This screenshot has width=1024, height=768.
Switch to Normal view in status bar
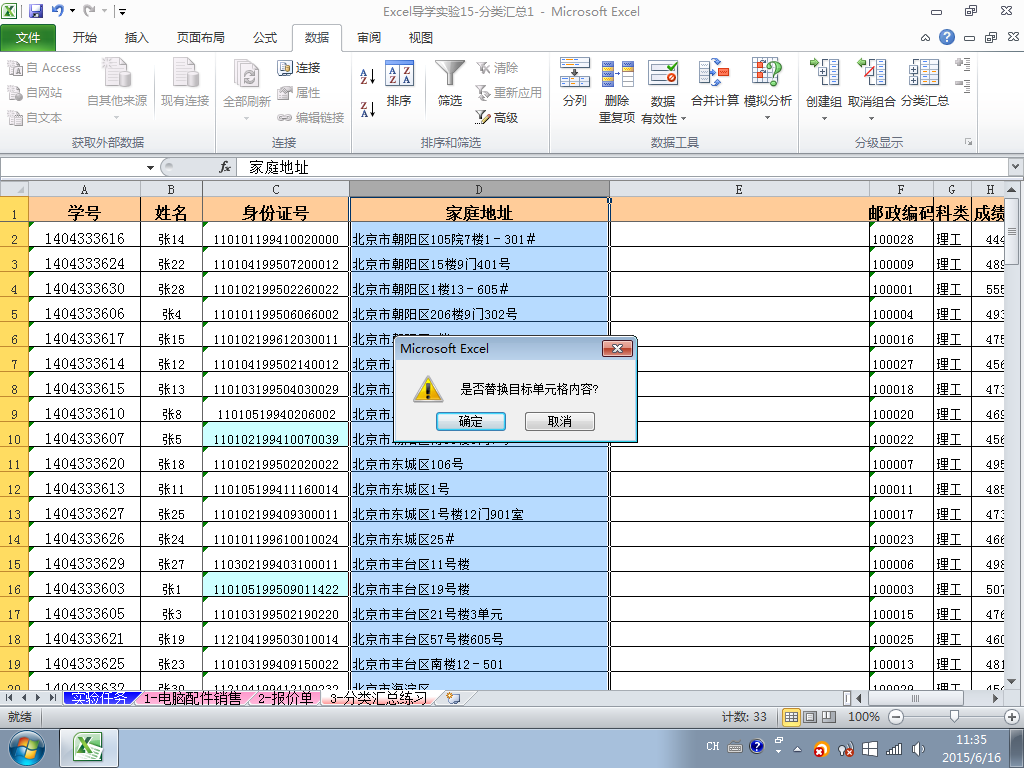791,717
